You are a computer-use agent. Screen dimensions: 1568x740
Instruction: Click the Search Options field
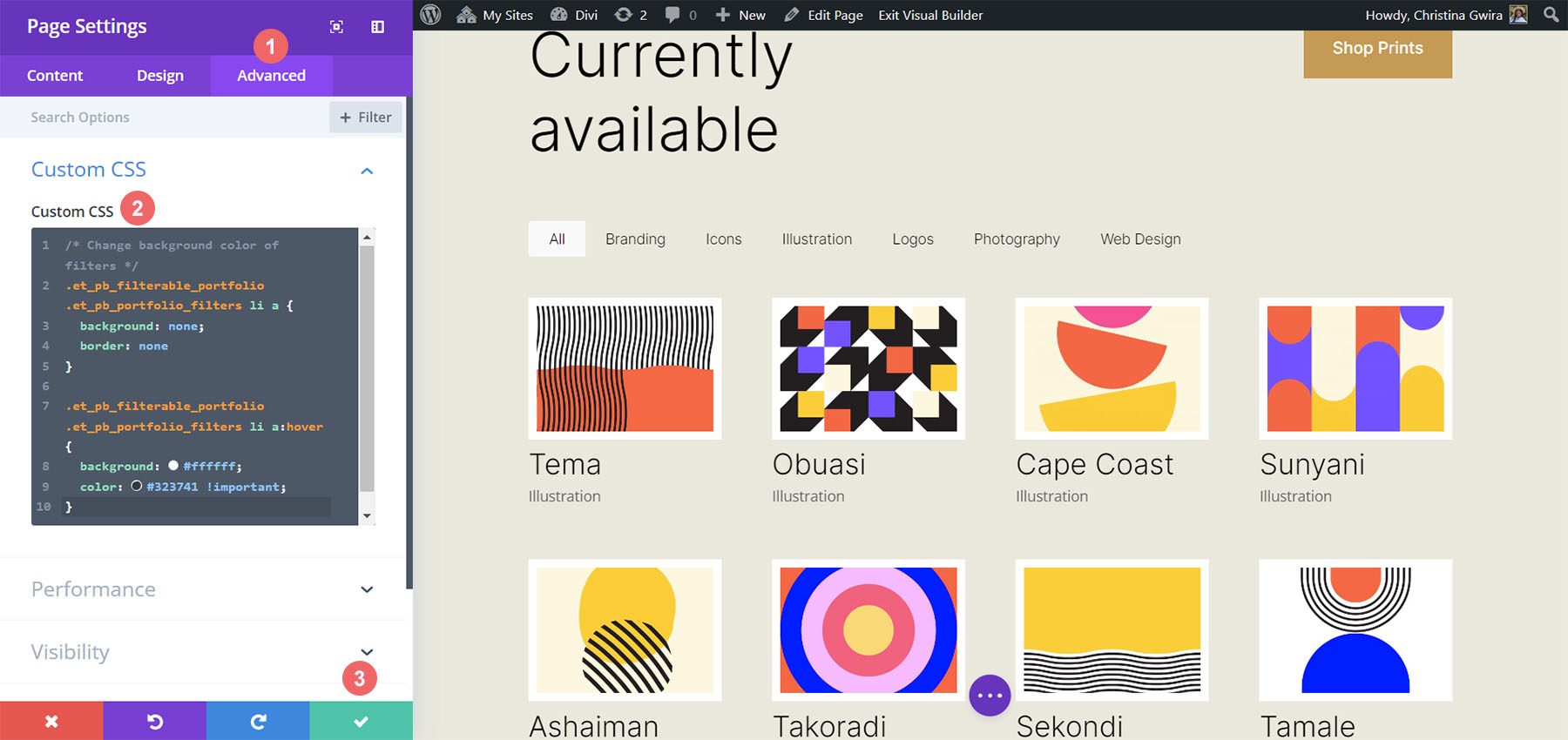tap(166, 118)
